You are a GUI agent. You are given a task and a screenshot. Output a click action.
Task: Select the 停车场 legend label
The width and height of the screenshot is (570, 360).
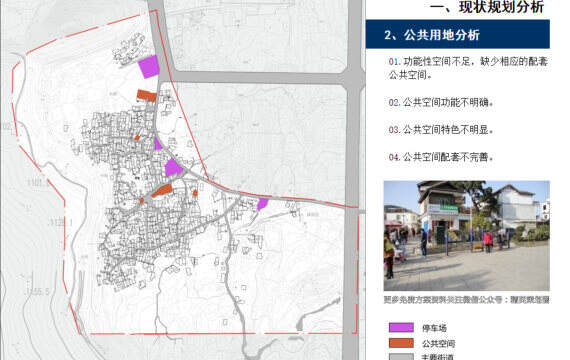[434, 328]
